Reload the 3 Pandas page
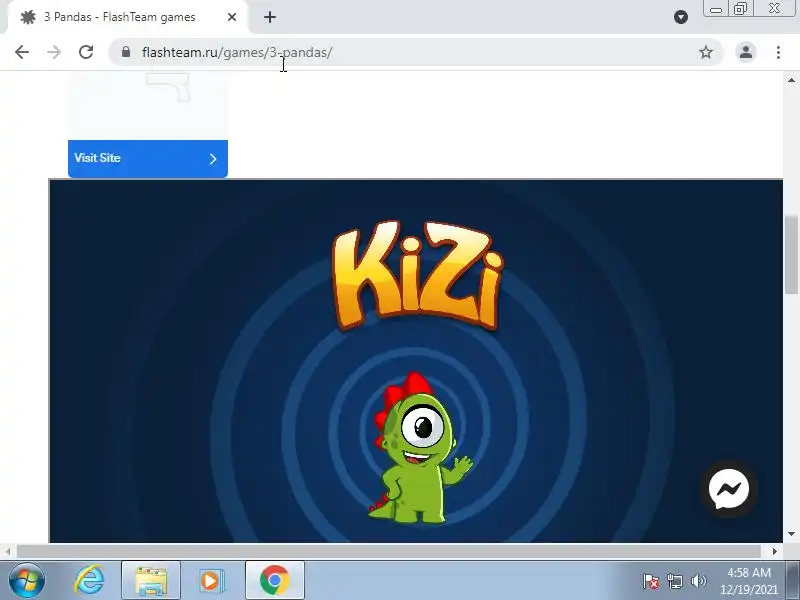800x600 pixels. (86, 52)
